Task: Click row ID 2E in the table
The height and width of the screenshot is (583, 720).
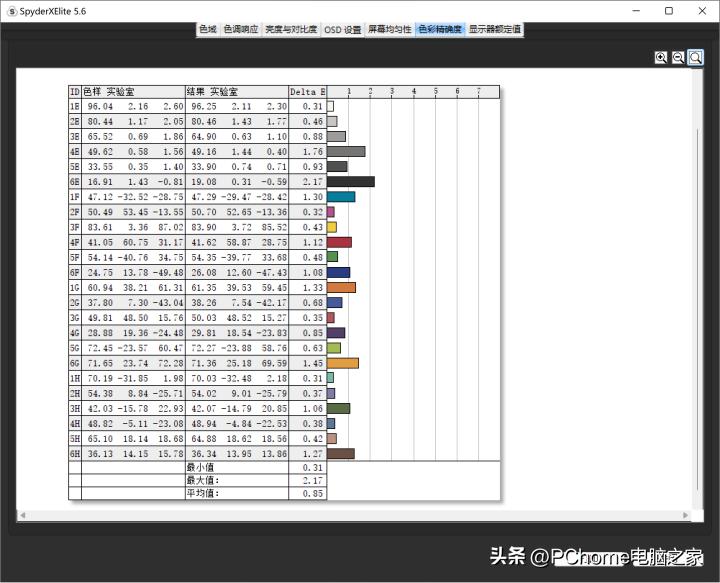Action: coord(75,122)
